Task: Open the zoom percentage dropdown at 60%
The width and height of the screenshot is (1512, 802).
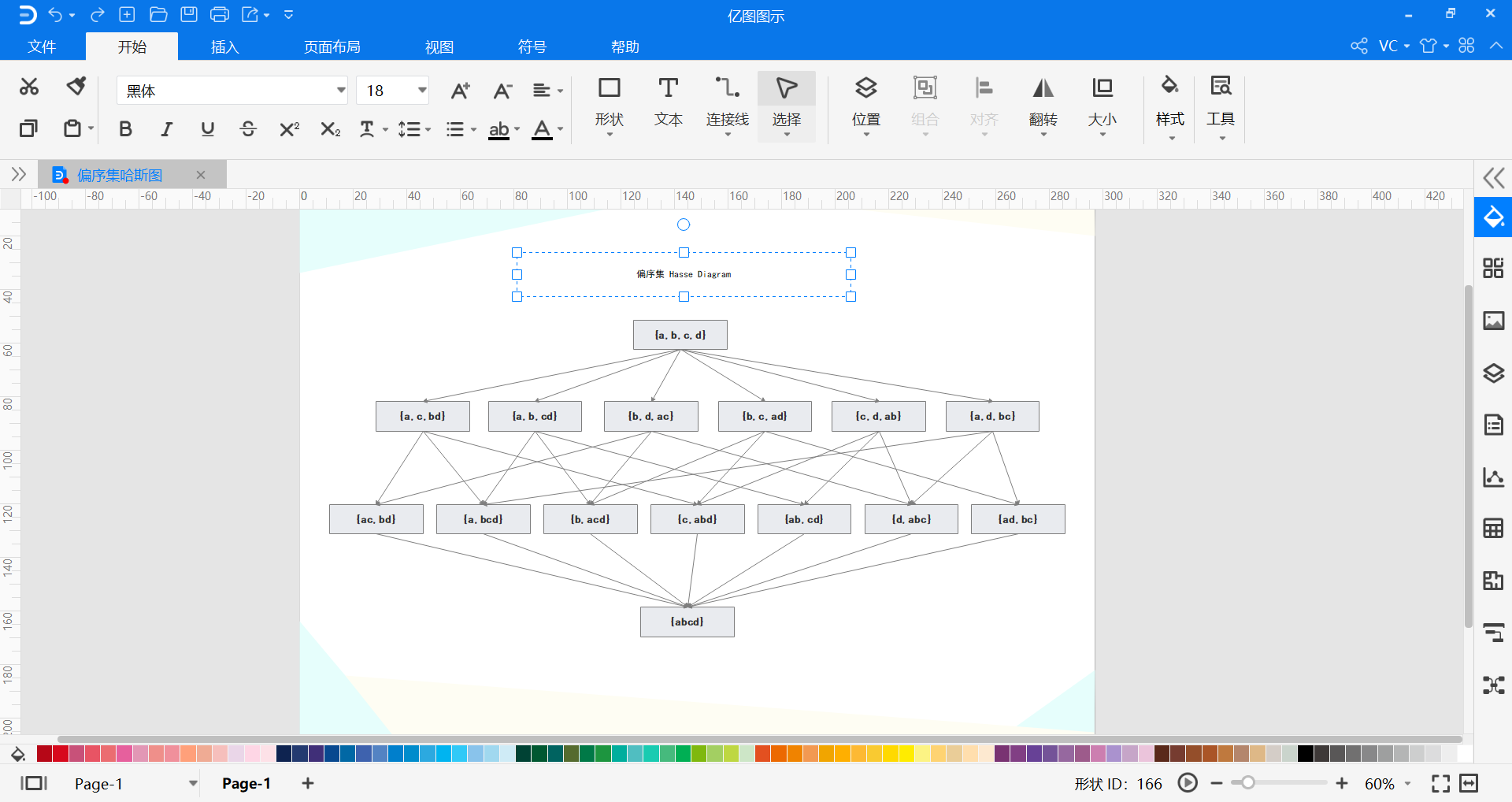Action: point(1407,784)
